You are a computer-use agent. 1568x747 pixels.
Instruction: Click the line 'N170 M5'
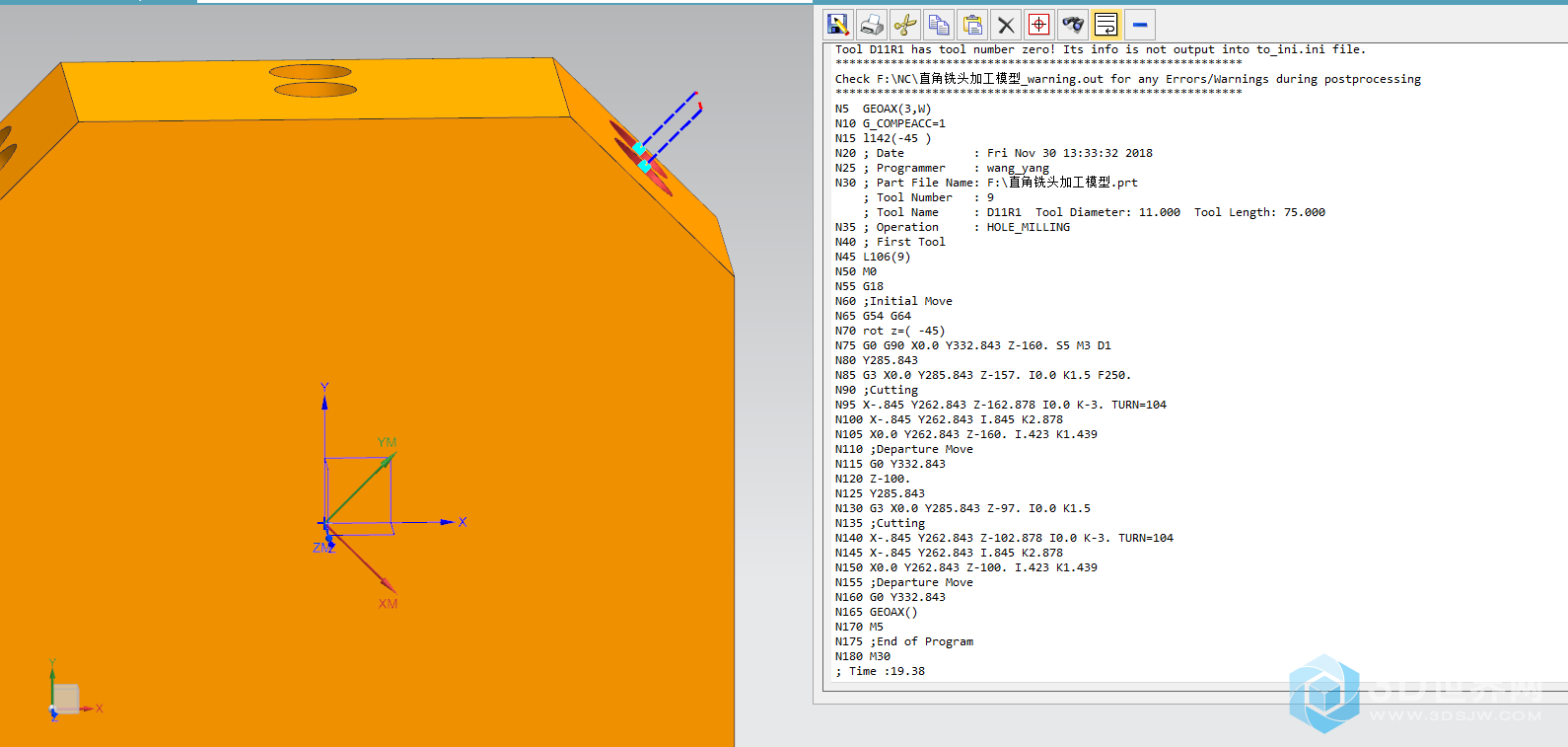pos(859,627)
